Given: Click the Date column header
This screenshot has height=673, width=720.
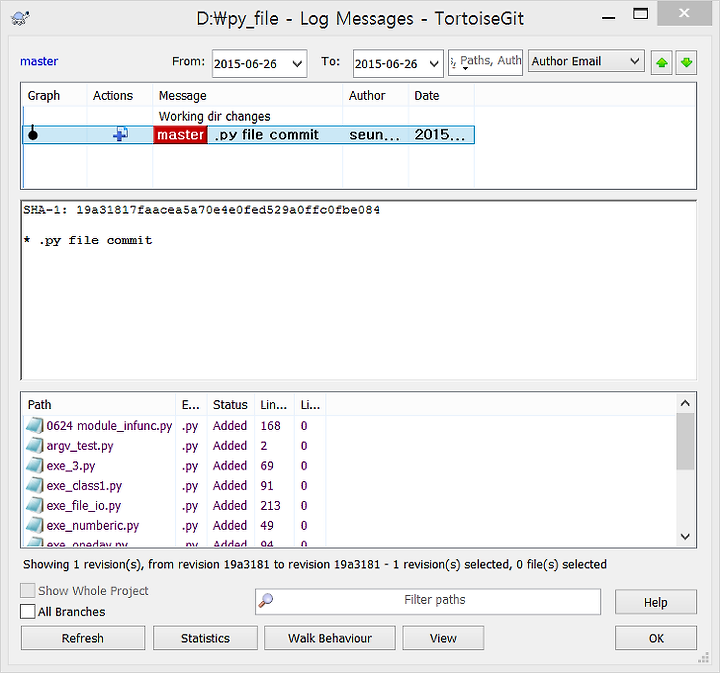Looking at the screenshot, I should click(441, 95).
